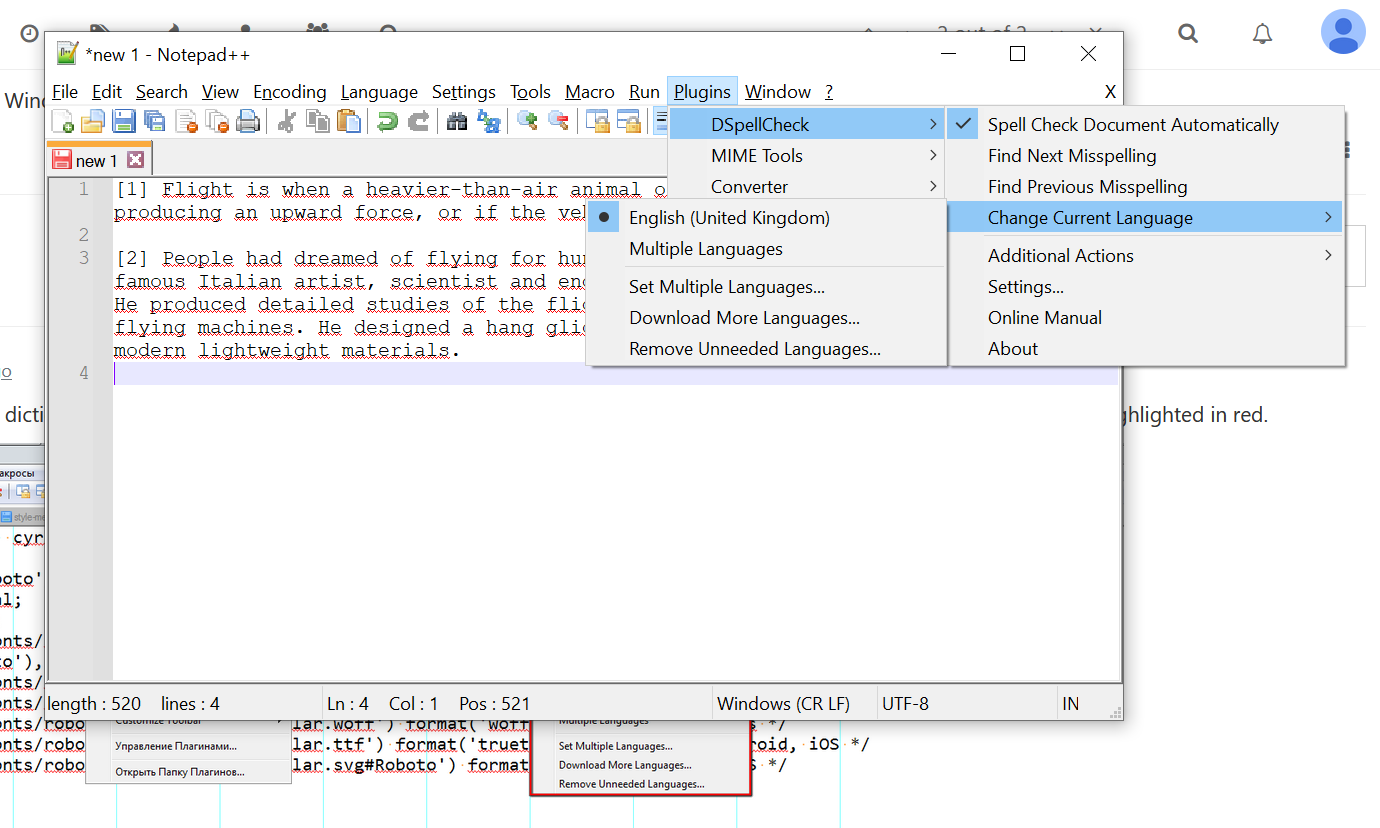Click the Save All toolbar icon
This screenshot has height=828, width=1380.
155,122
